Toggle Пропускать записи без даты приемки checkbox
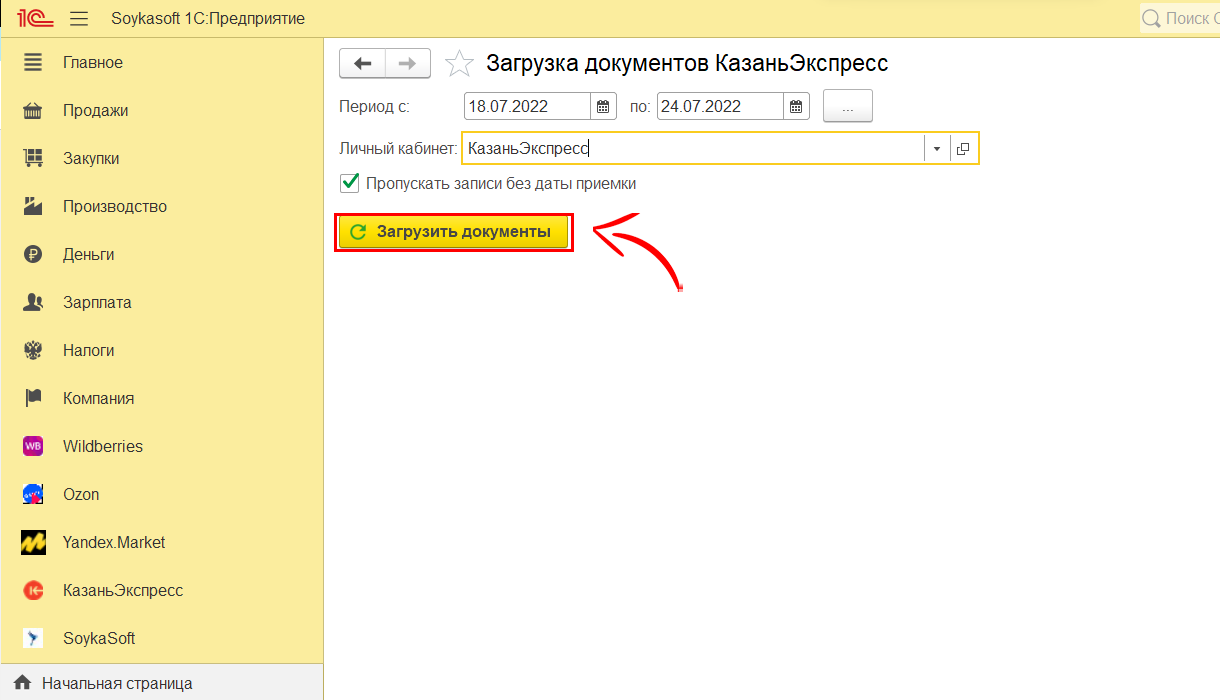Viewport: 1220px width, 700px height. [350, 183]
